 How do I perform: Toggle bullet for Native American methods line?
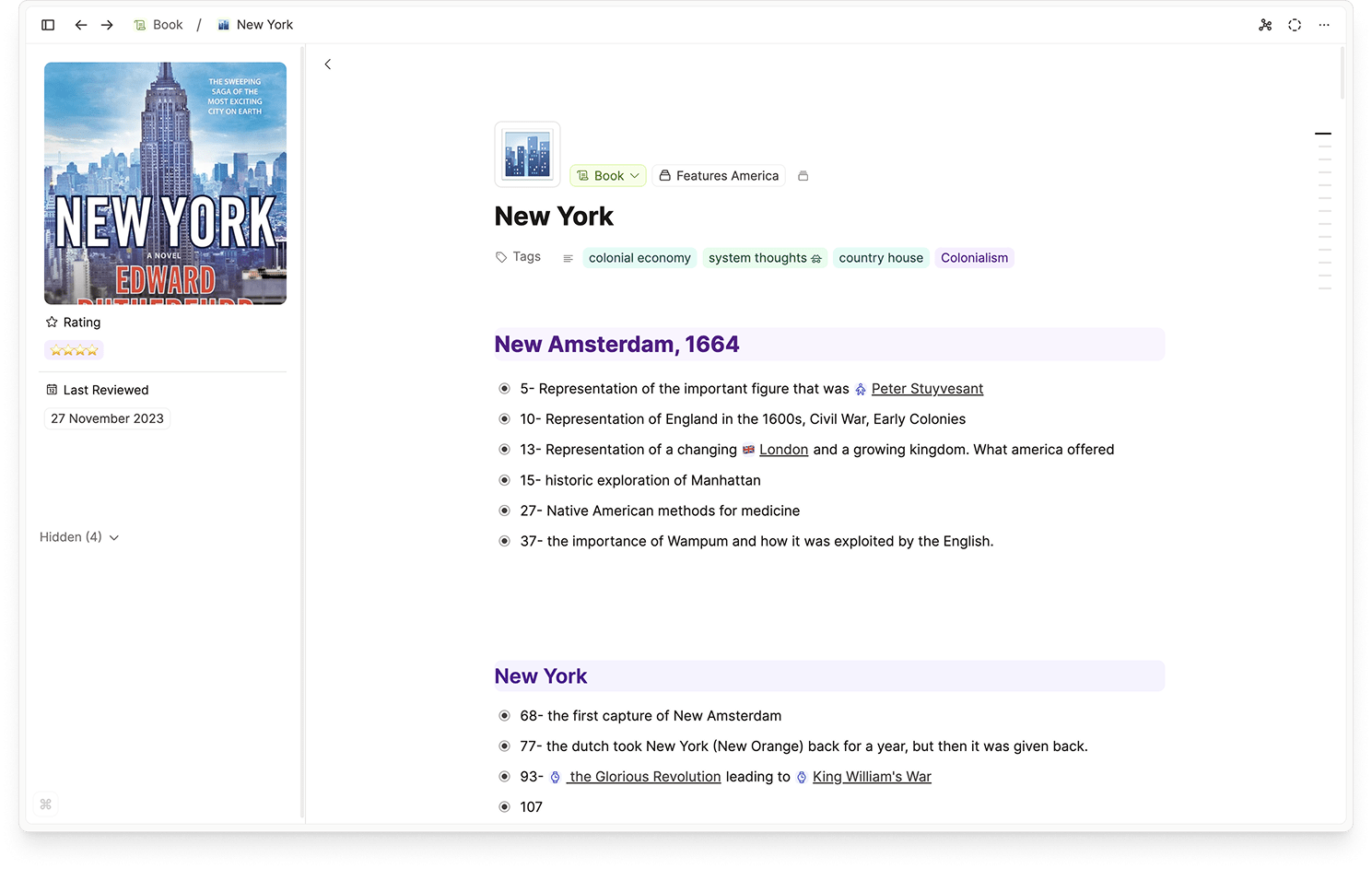(504, 511)
